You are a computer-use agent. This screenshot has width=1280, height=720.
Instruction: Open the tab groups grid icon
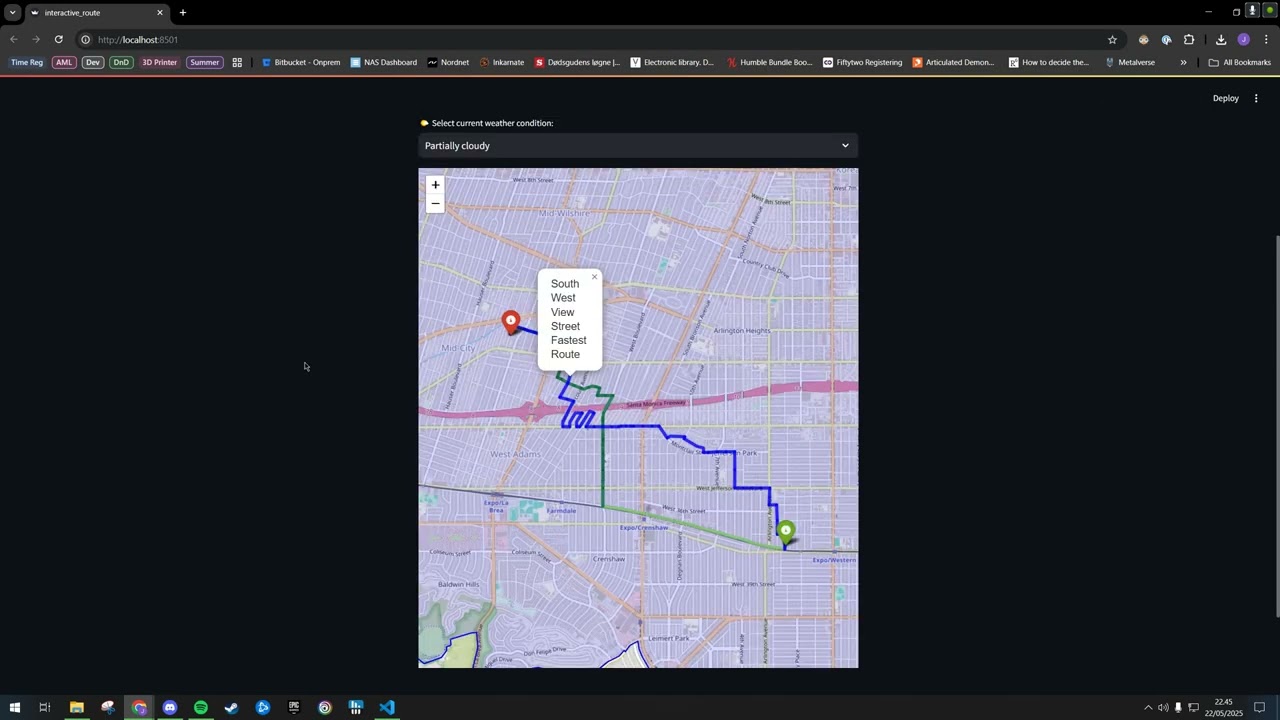click(237, 62)
